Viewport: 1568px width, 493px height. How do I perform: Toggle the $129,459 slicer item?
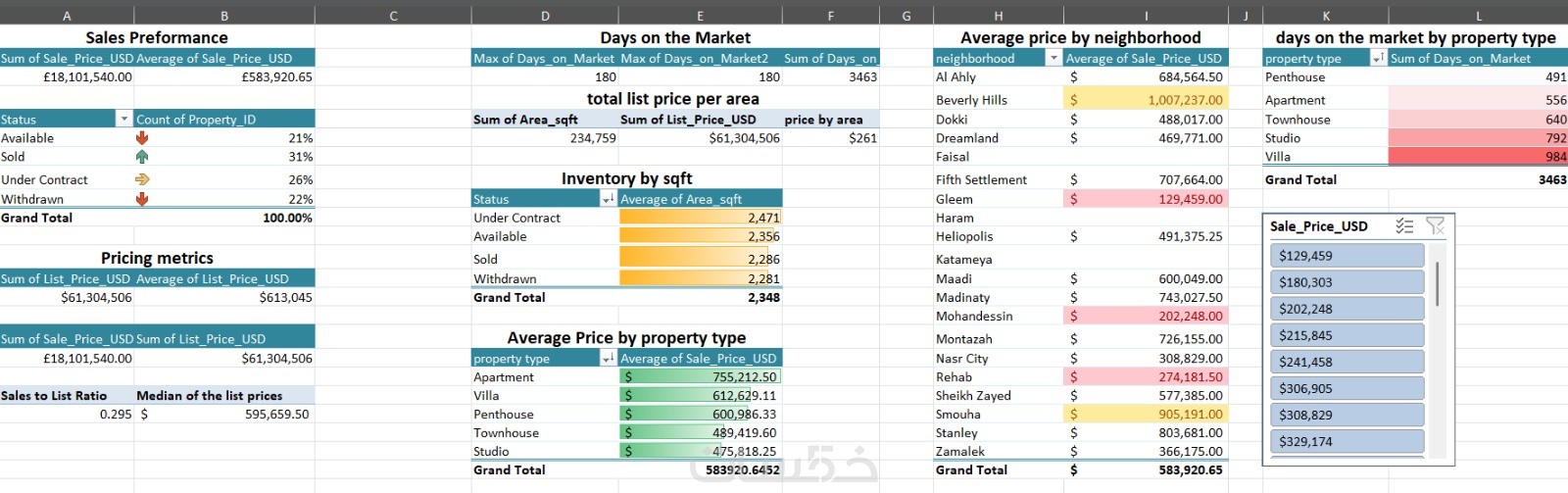coord(1347,256)
